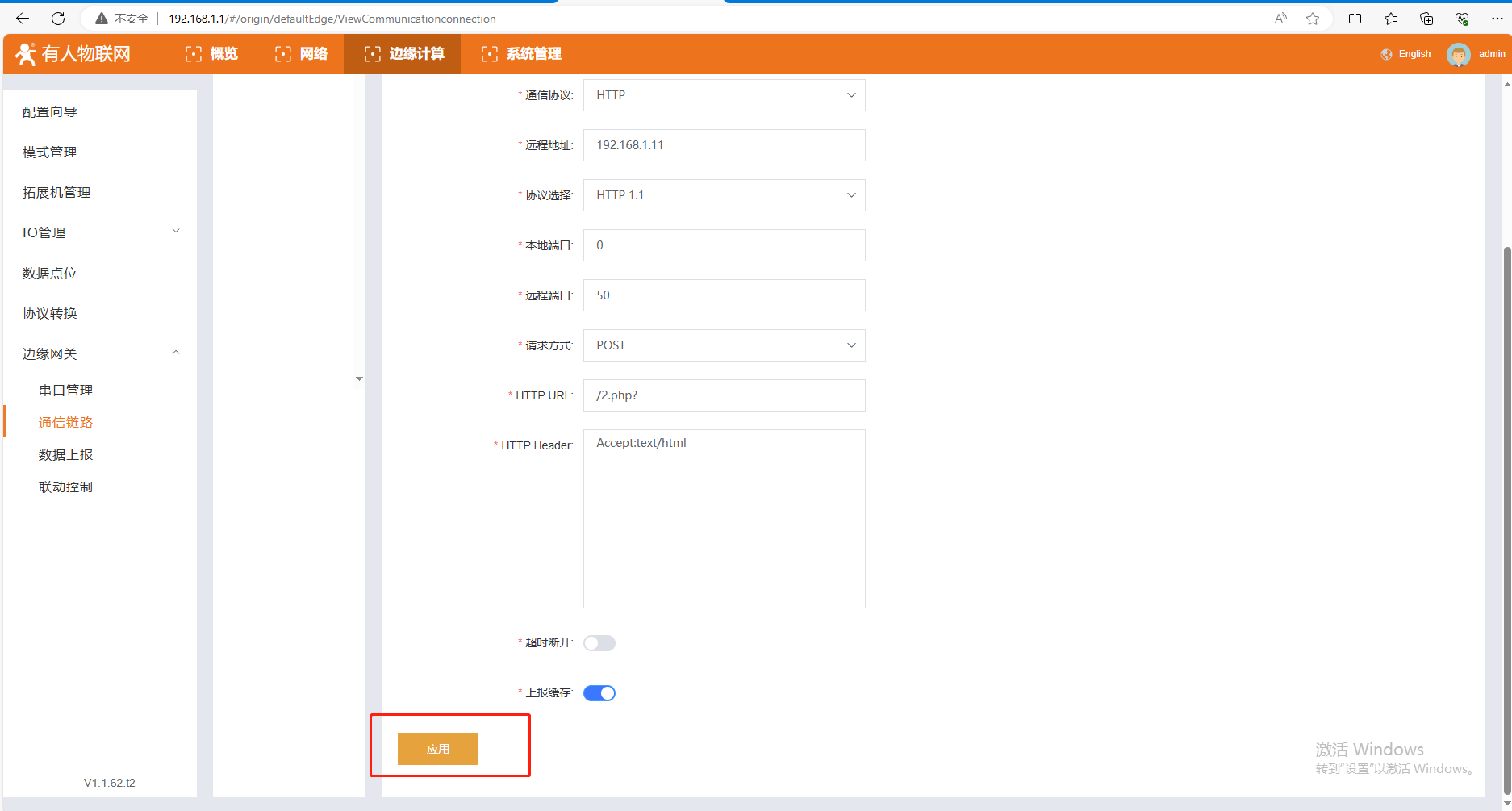Open the 网络 top menu tab
The height and width of the screenshot is (811, 1512).
click(302, 54)
